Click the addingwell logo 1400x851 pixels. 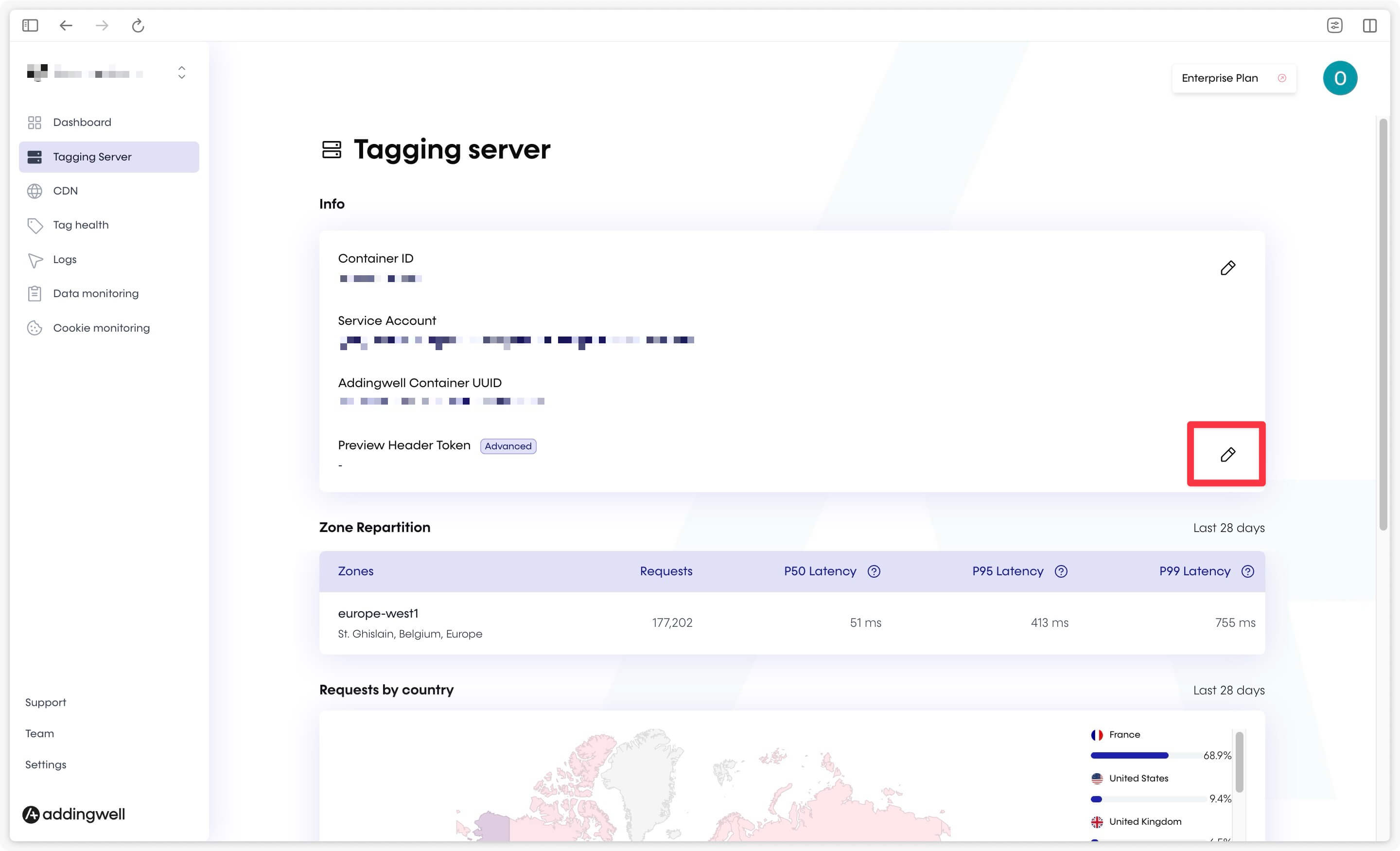click(x=74, y=814)
